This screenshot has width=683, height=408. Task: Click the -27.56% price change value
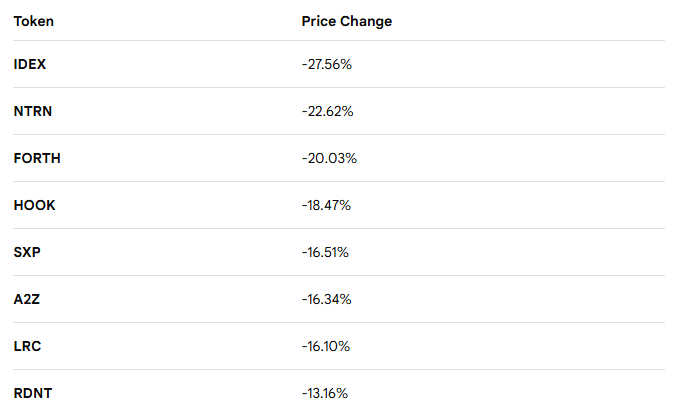pyautogui.click(x=327, y=64)
